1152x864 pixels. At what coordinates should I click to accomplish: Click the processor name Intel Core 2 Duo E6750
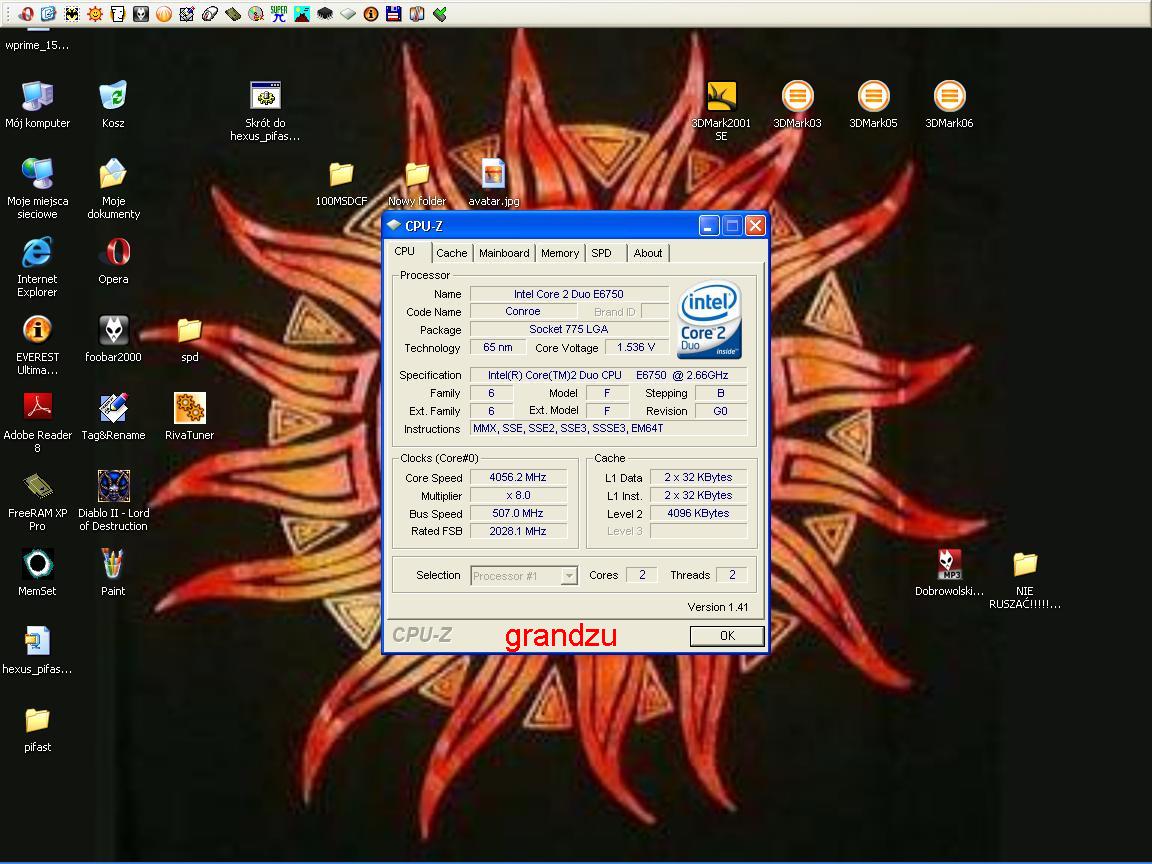coord(569,294)
